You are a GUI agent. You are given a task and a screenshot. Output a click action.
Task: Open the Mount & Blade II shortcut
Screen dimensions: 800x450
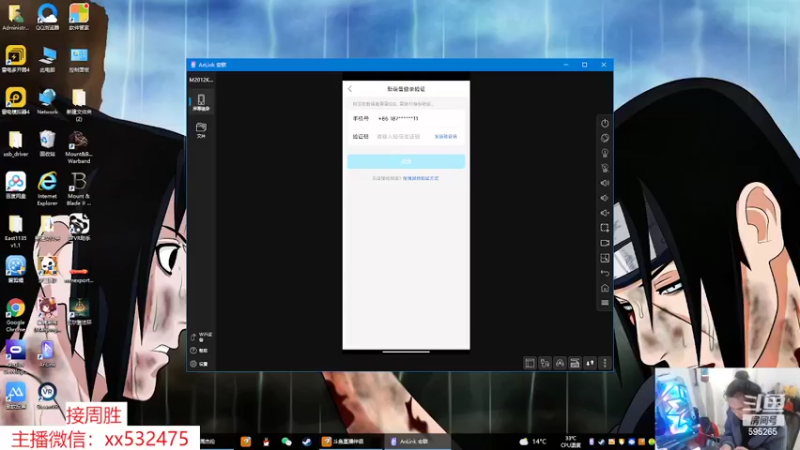[79, 189]
